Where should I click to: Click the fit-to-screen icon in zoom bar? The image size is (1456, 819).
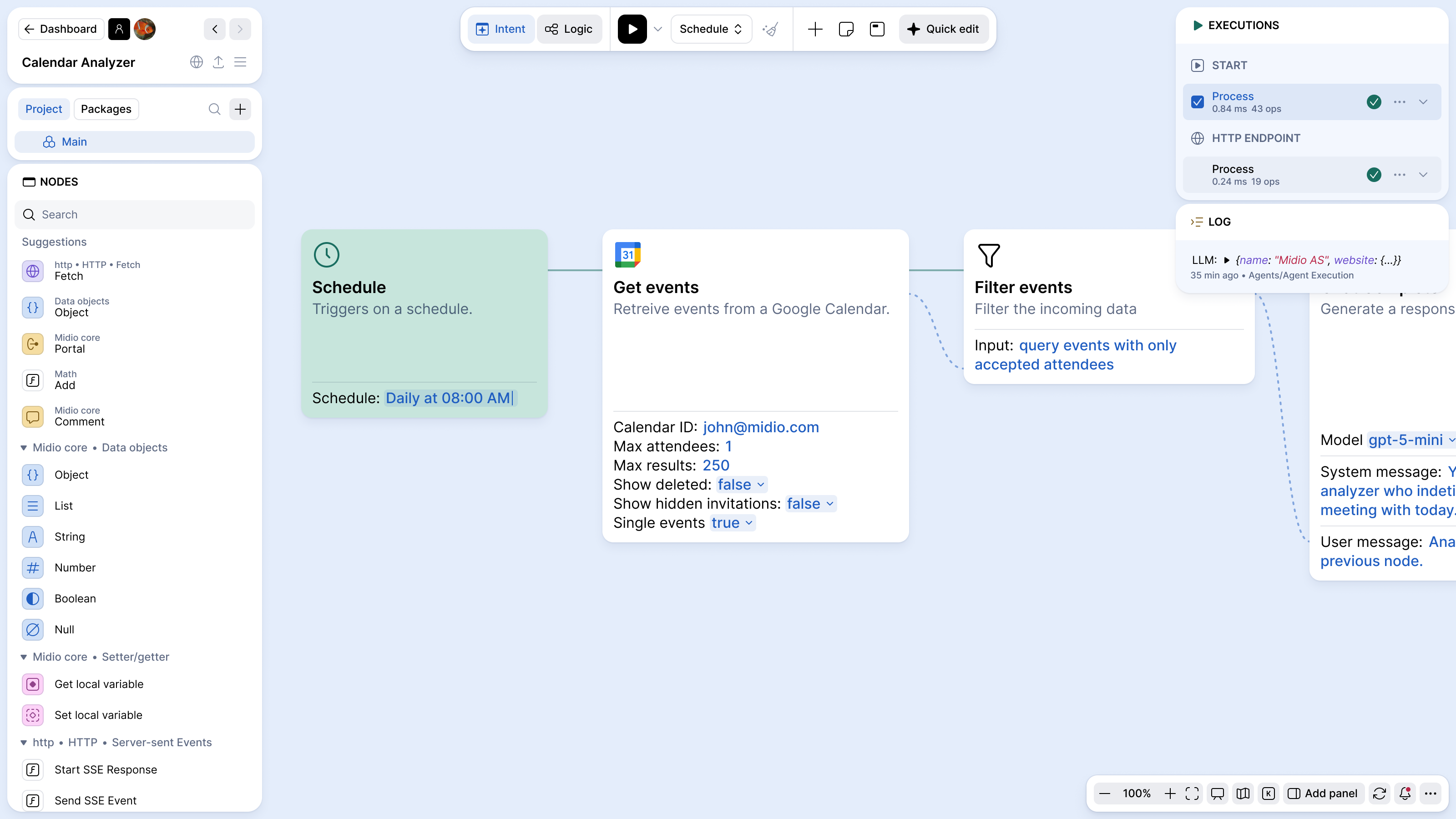click(x=1192, y=793)
